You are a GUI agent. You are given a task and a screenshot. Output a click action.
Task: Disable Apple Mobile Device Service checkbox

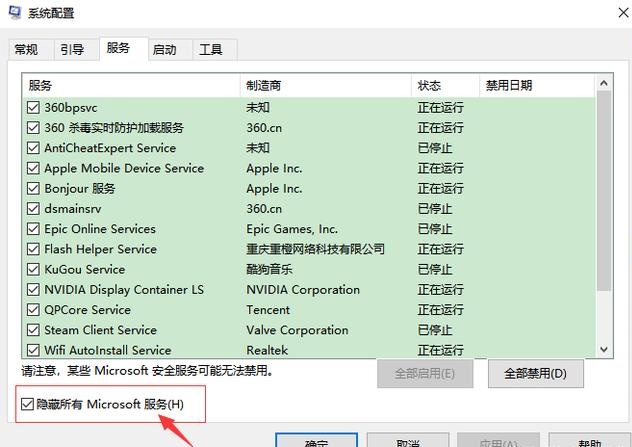pyautogui.click(x=33, y=168)
